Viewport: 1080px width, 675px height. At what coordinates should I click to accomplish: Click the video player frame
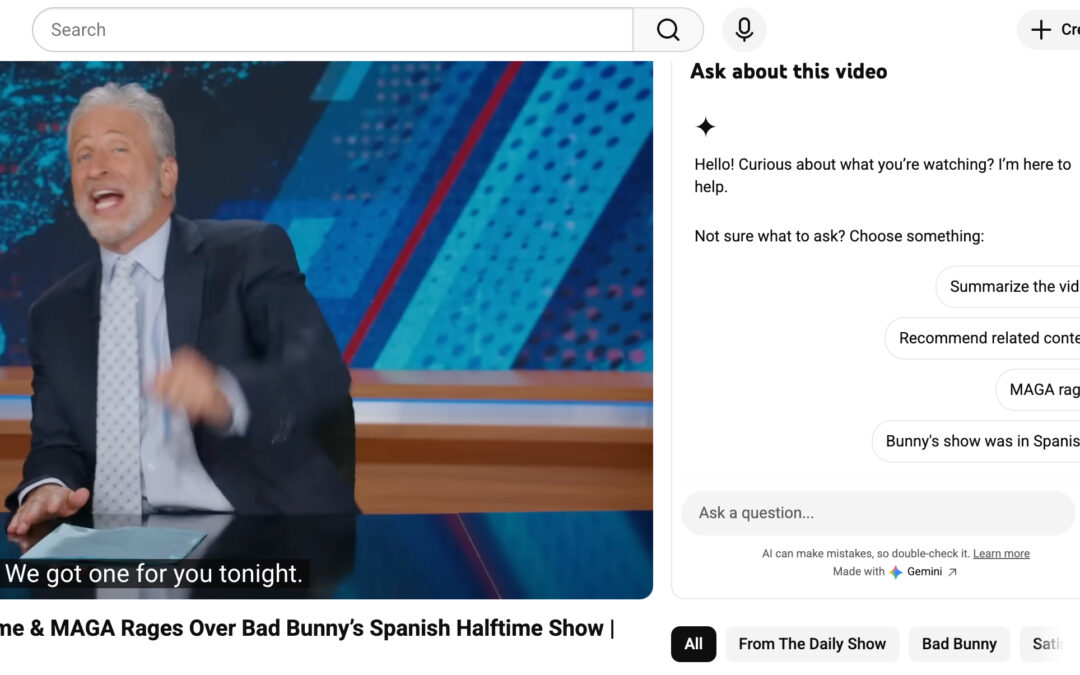tap(326, 330)
